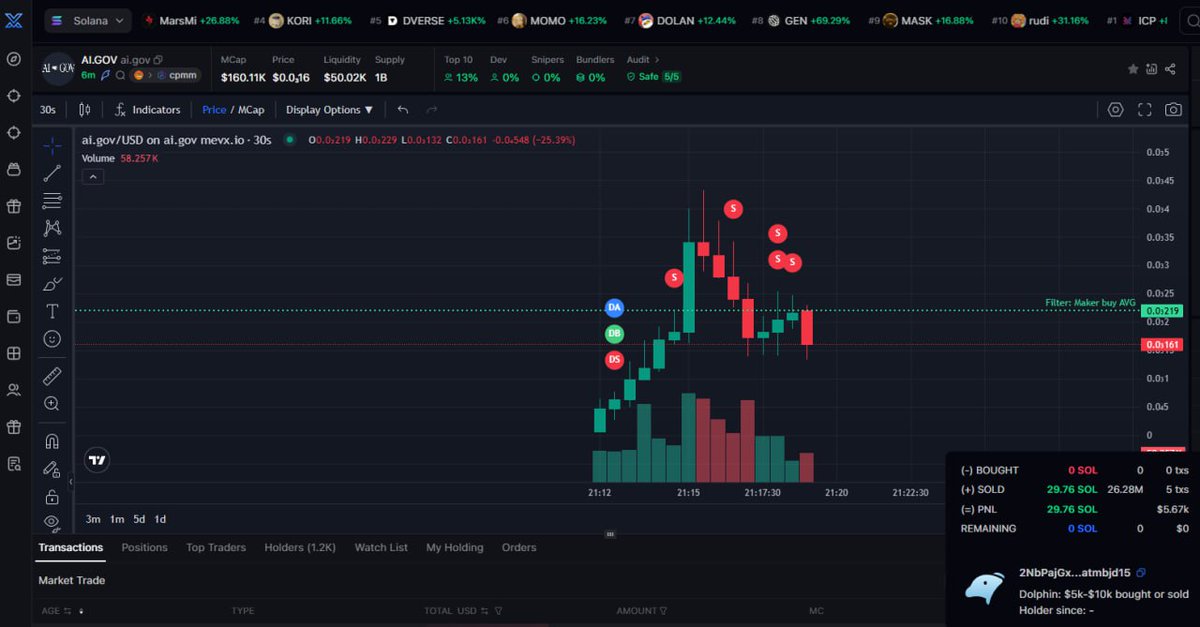This screenshot has height=627, width=1200.
Task: Open trending token MarsMi
Action: (x=192, y=20)
